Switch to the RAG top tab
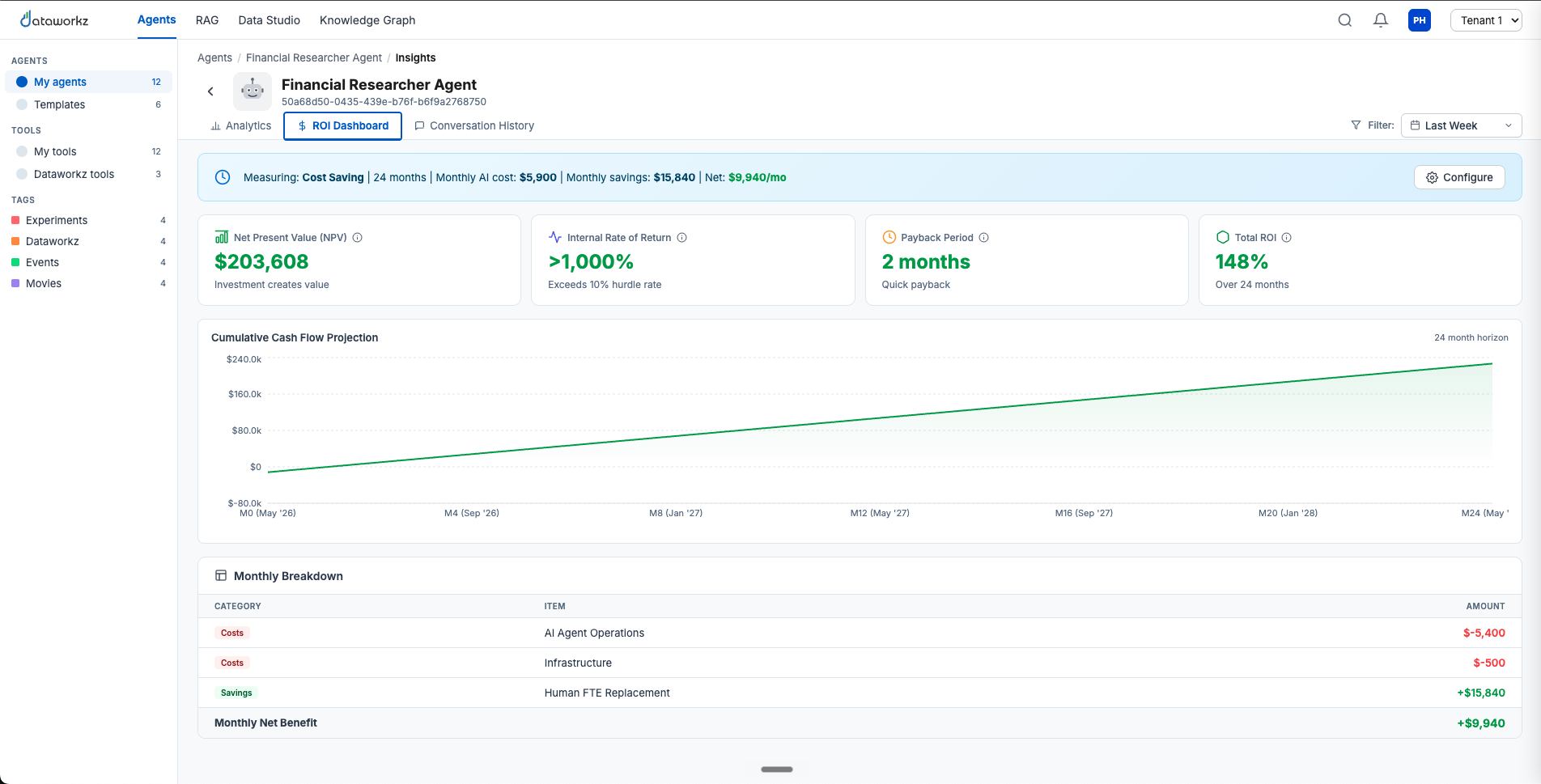1541x784 pixels. tap(207, 20)
